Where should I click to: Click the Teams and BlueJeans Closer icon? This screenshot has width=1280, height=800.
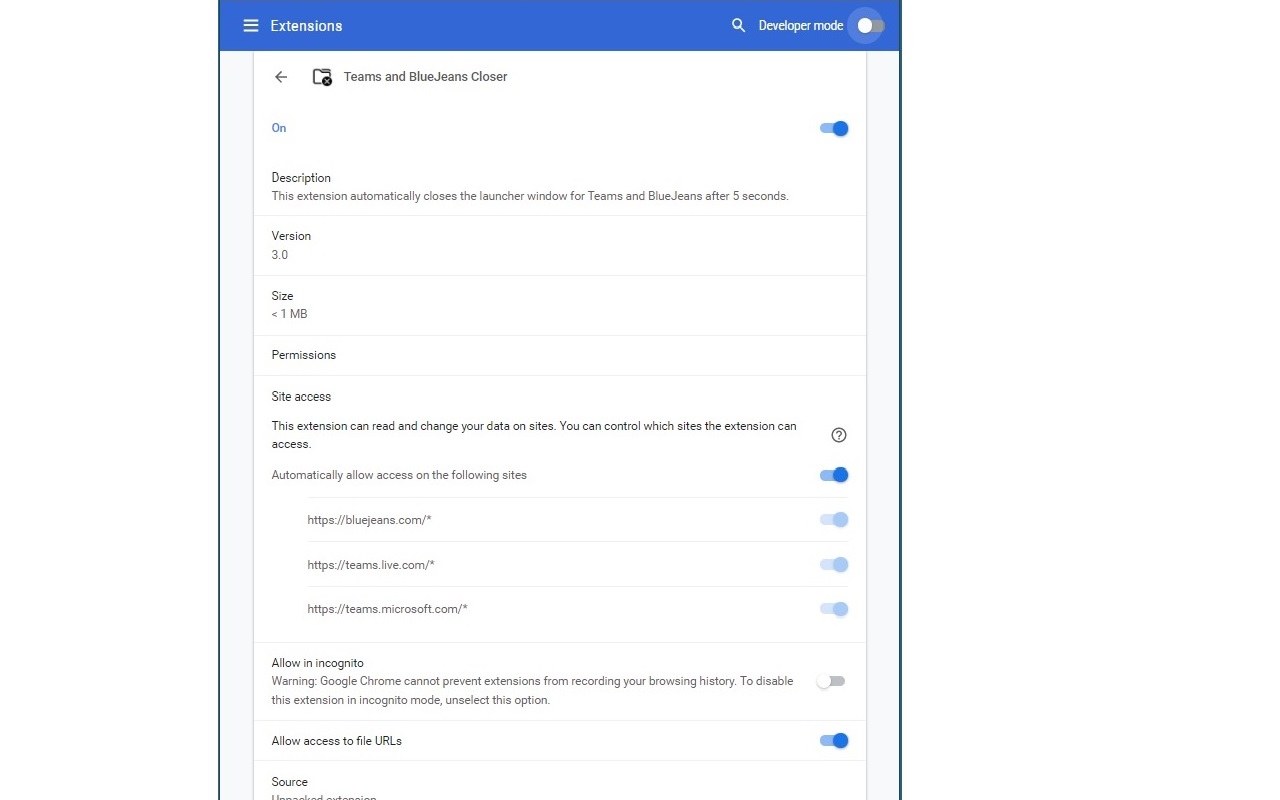[x=322, y=77]
